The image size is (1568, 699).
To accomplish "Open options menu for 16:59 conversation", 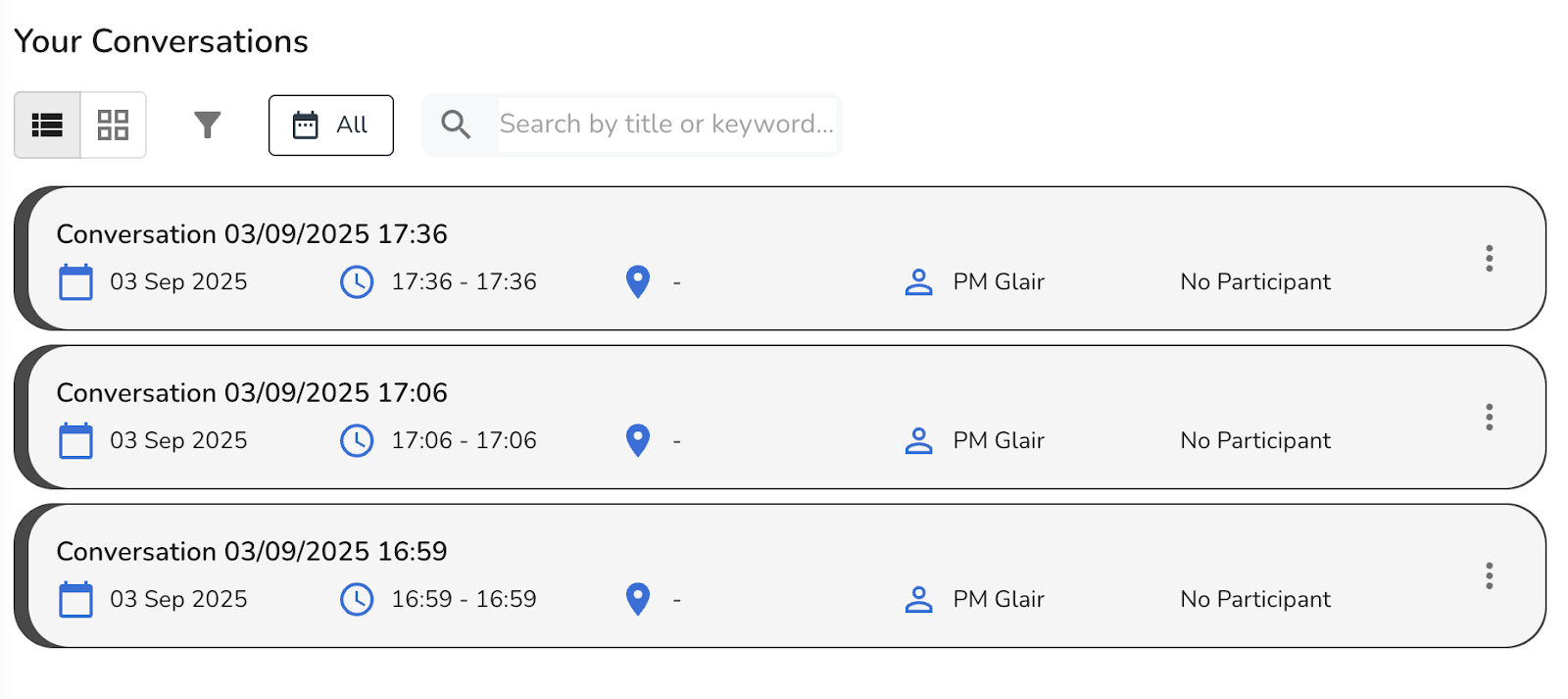I will point(1489,575).
